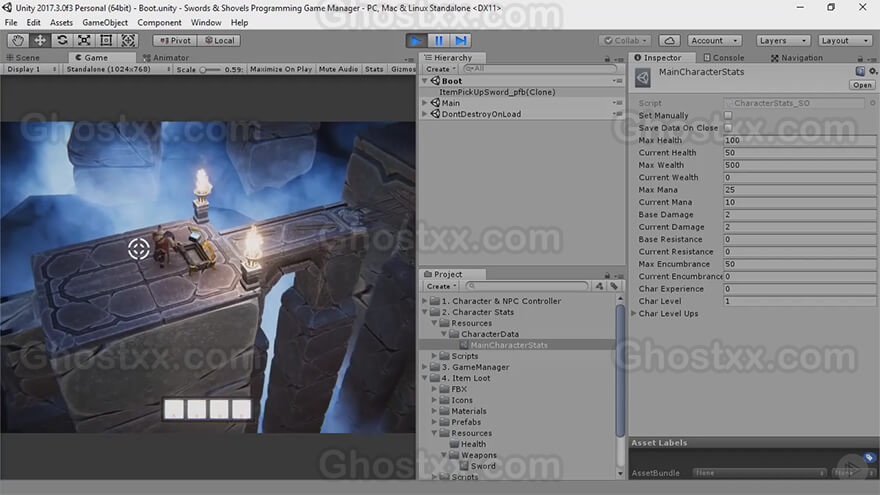Open the GameObject menu

[x=105, y=22]
